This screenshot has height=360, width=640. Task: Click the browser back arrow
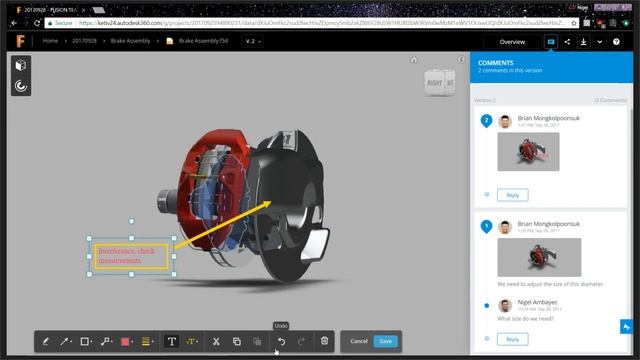[13, 23]
